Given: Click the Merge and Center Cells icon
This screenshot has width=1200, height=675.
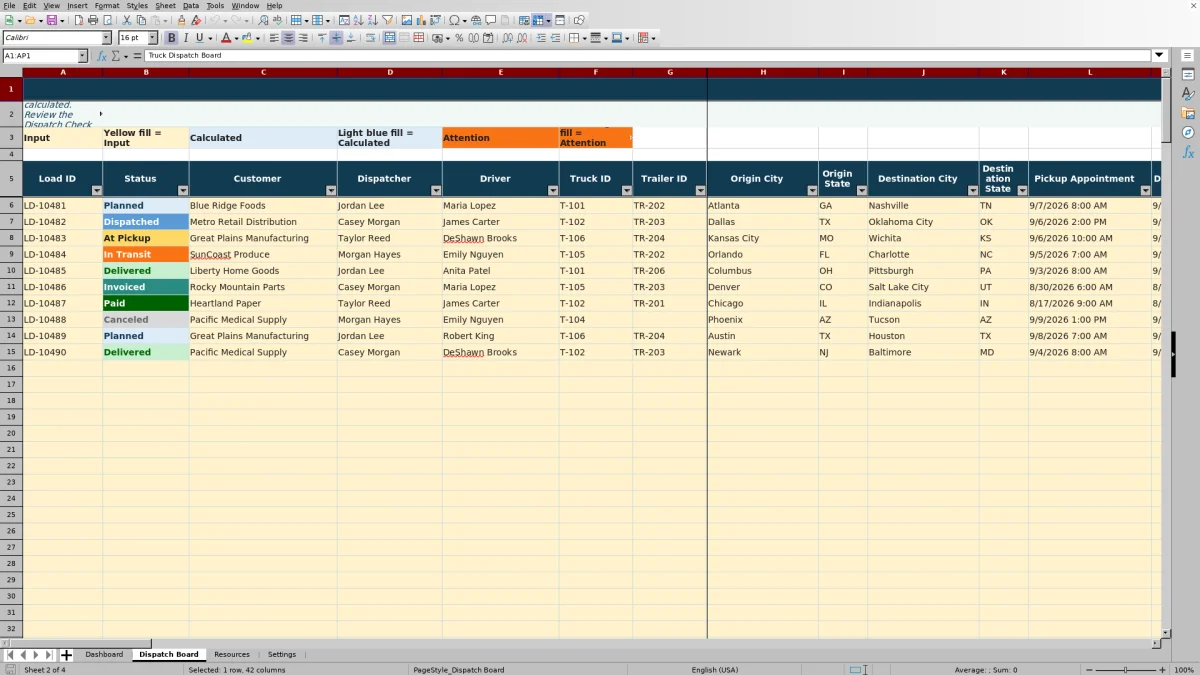Looking at the screenshot, I should coord(390,38).
